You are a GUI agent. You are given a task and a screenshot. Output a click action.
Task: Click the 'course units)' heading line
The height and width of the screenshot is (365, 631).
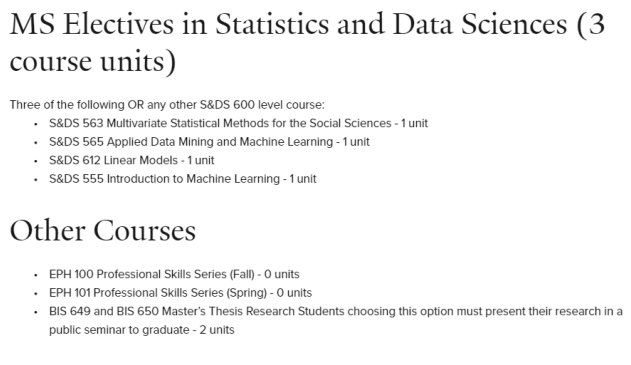coord(93,61)
